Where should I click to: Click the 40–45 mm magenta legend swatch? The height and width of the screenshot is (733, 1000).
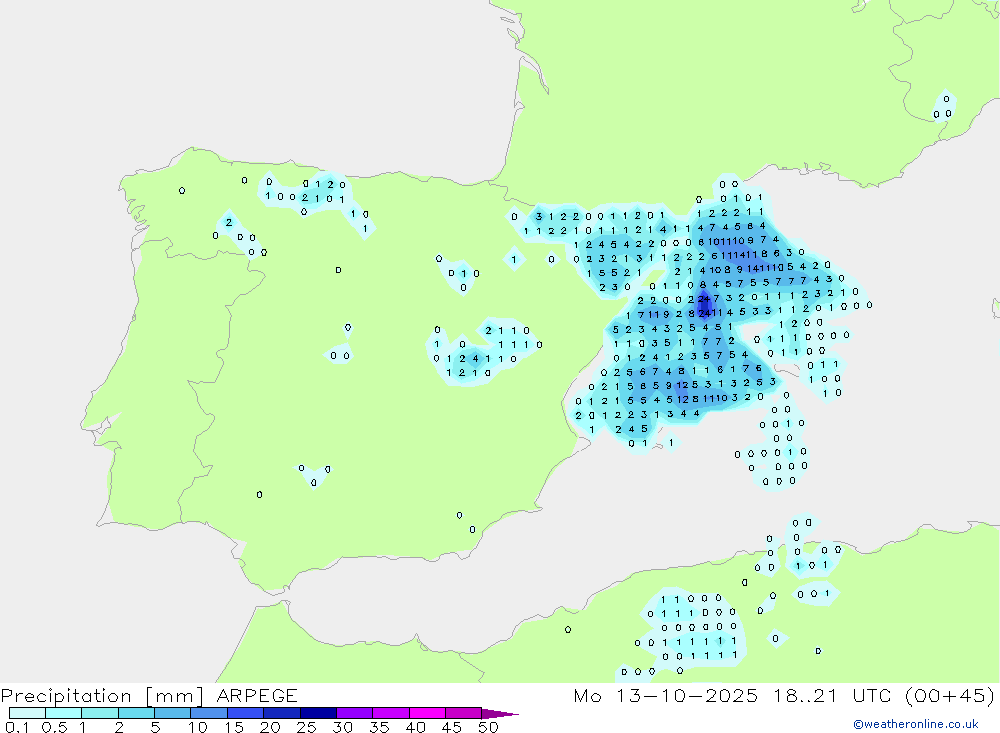pyautogui.click(x=427, y=713)
